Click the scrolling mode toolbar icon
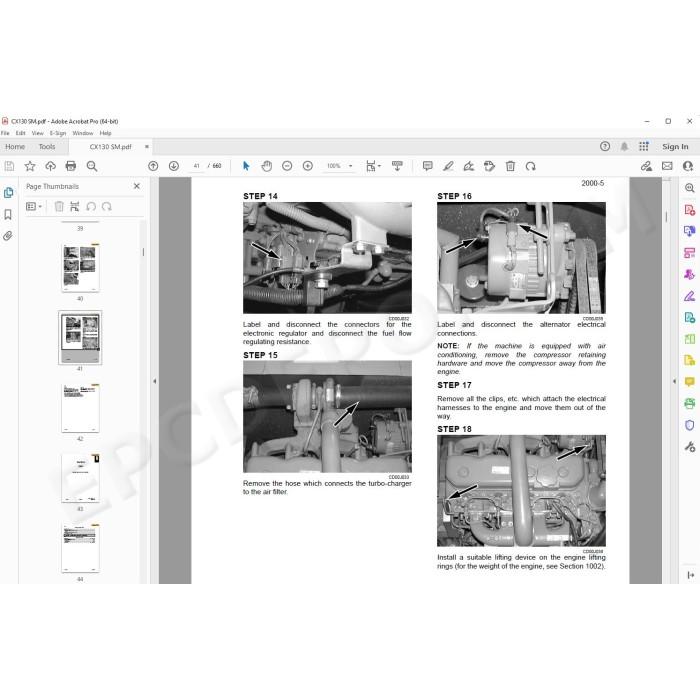The height and width of the screenshot is (700, 700). pos(397,166)
